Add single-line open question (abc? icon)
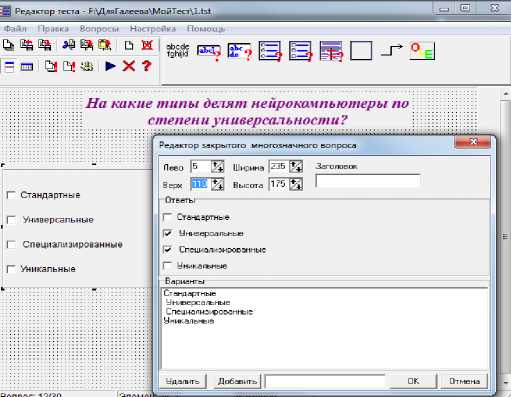The height and width of the screenshot is (397, 511). [x=209, y=52]
